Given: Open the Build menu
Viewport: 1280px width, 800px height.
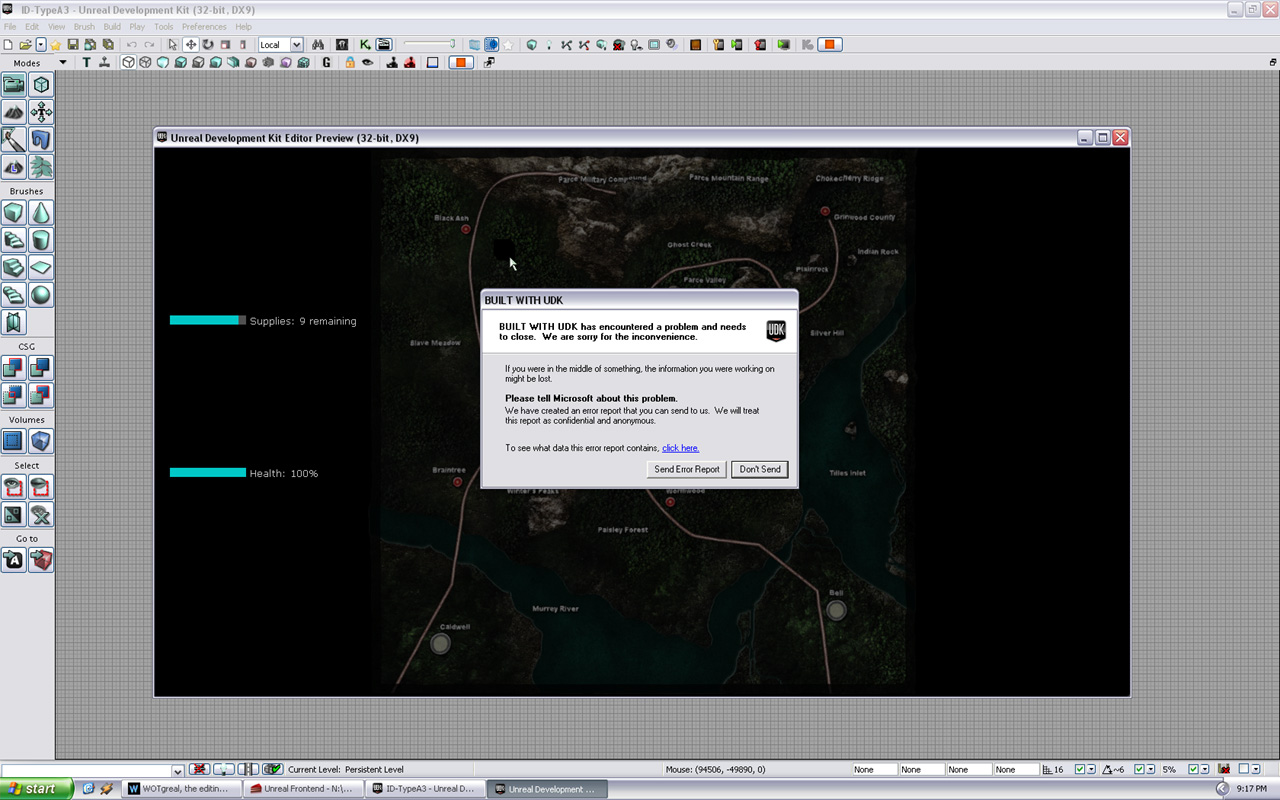Looking at the screenshot, I should coord(112,27).
